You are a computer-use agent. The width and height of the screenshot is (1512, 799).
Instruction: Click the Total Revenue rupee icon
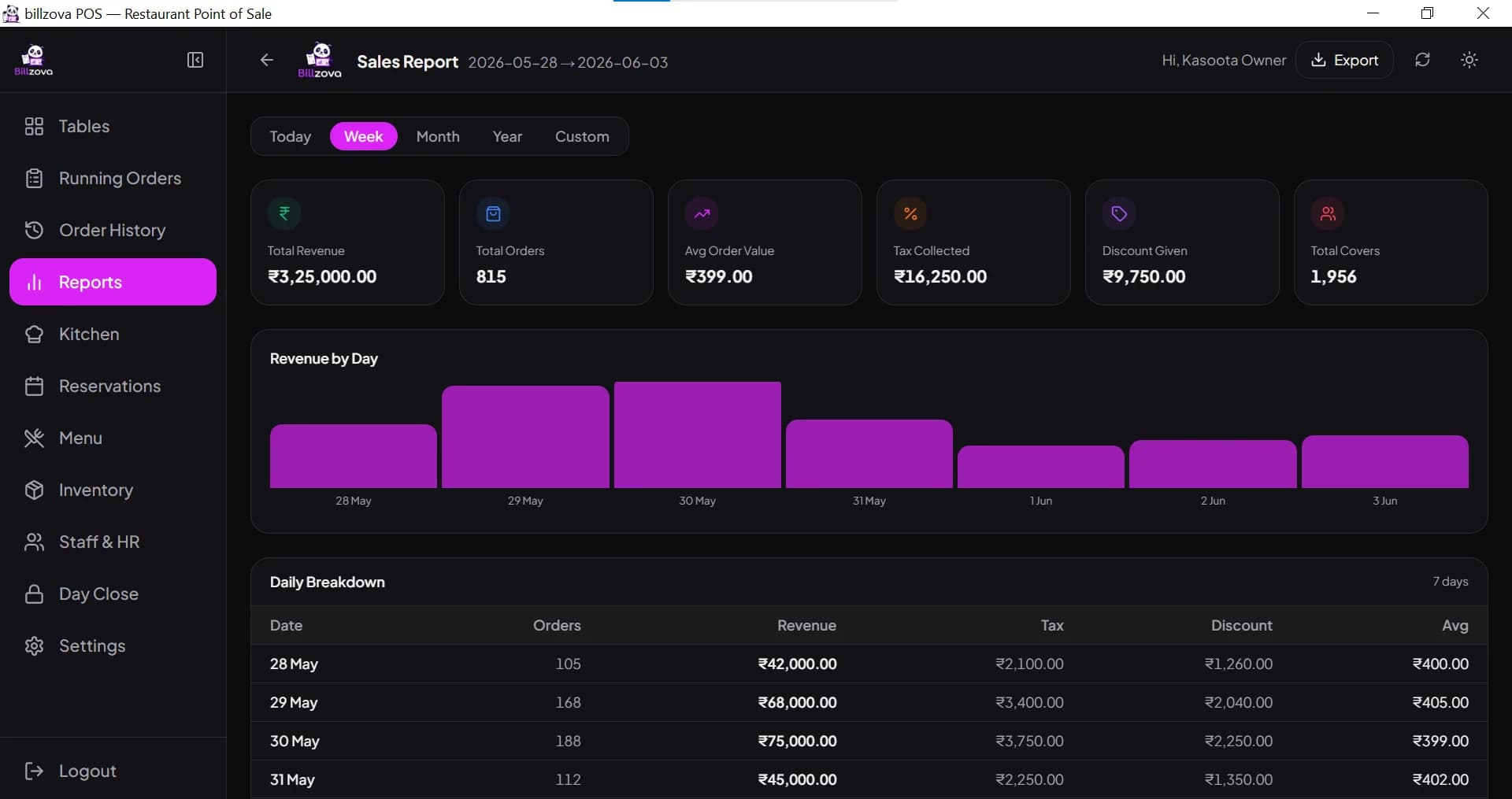pos(284,213)
